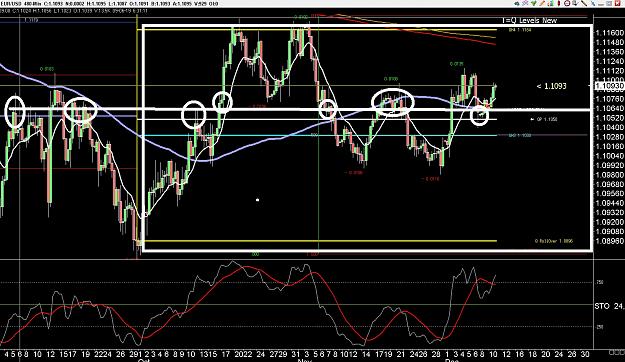This screenshot has height=362, width=625.
Task: Click the blue-gray level label near 1.1030
Action: 520,136
